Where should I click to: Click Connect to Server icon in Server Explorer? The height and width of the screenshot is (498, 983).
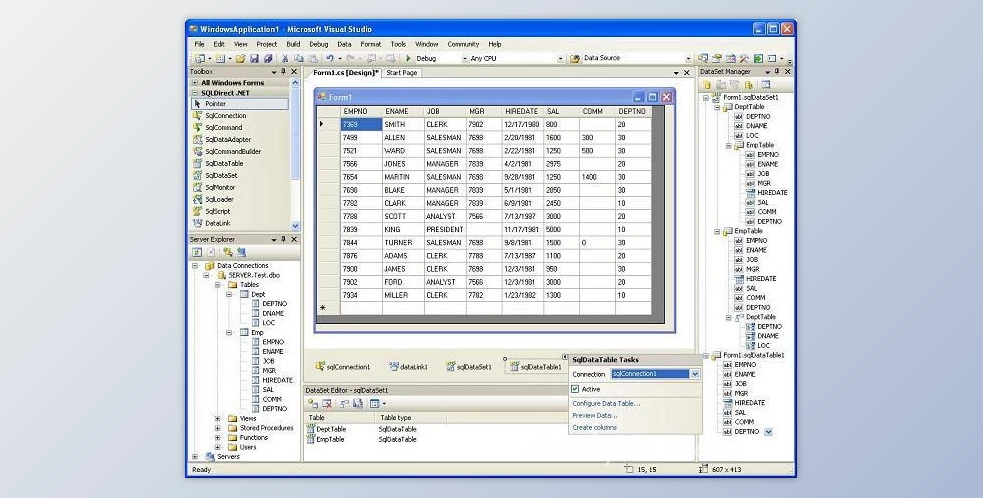[x=241, y=252]
